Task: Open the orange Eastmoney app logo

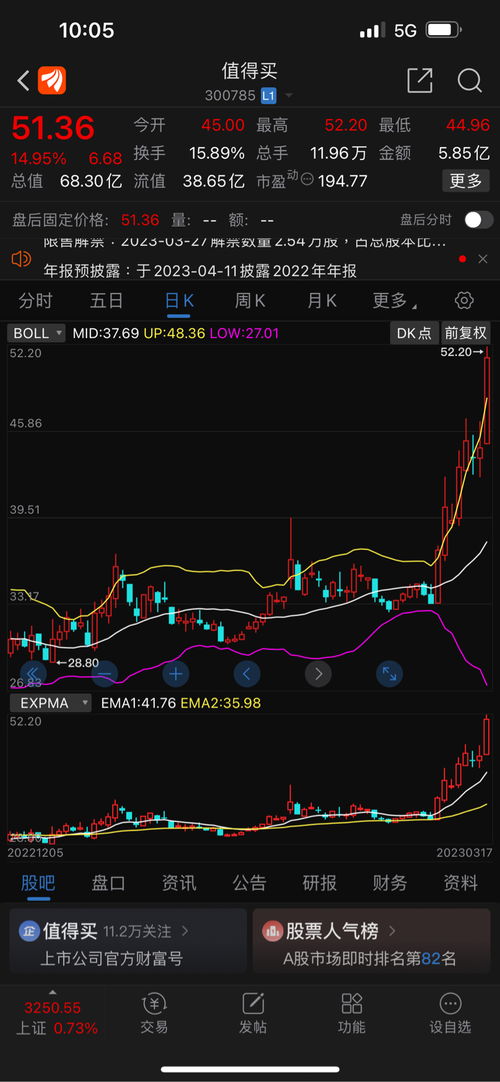Action: tap(52, 81)
